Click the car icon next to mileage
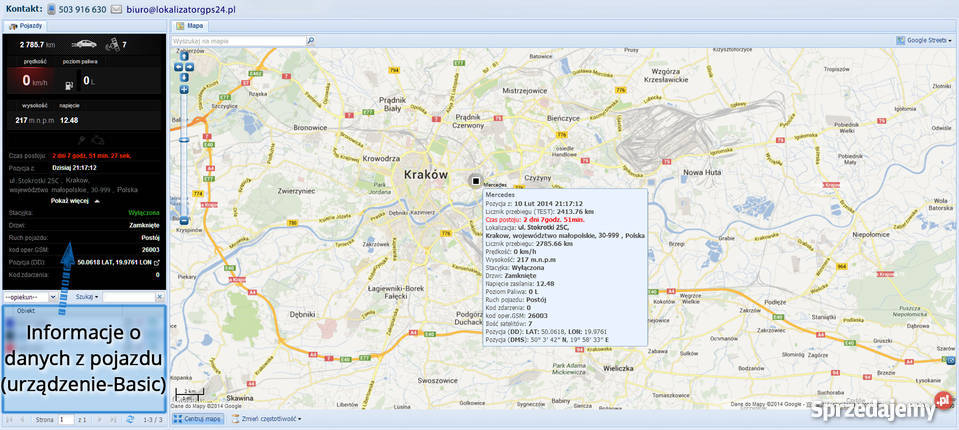Image resolution: width=959 pixels, height=430 pixels. pyautogui.click(x=84, y=44)
